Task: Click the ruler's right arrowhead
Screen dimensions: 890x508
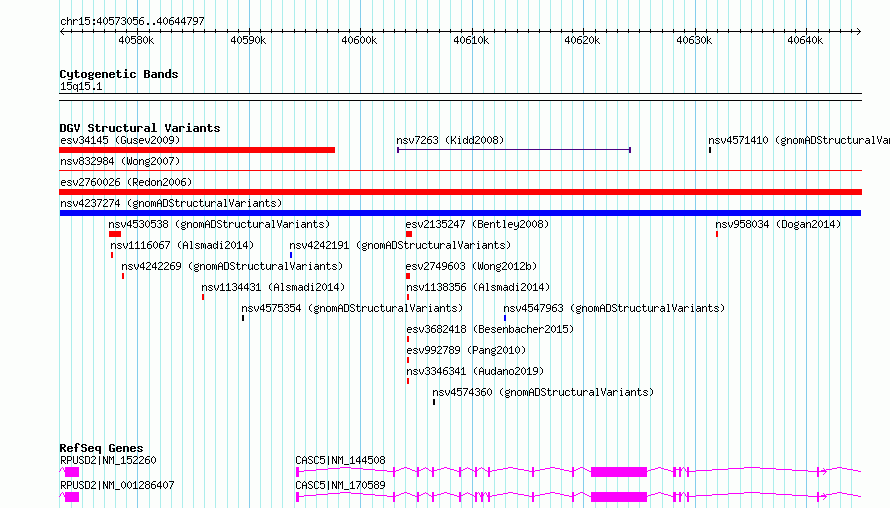Action: click(859, 32)
